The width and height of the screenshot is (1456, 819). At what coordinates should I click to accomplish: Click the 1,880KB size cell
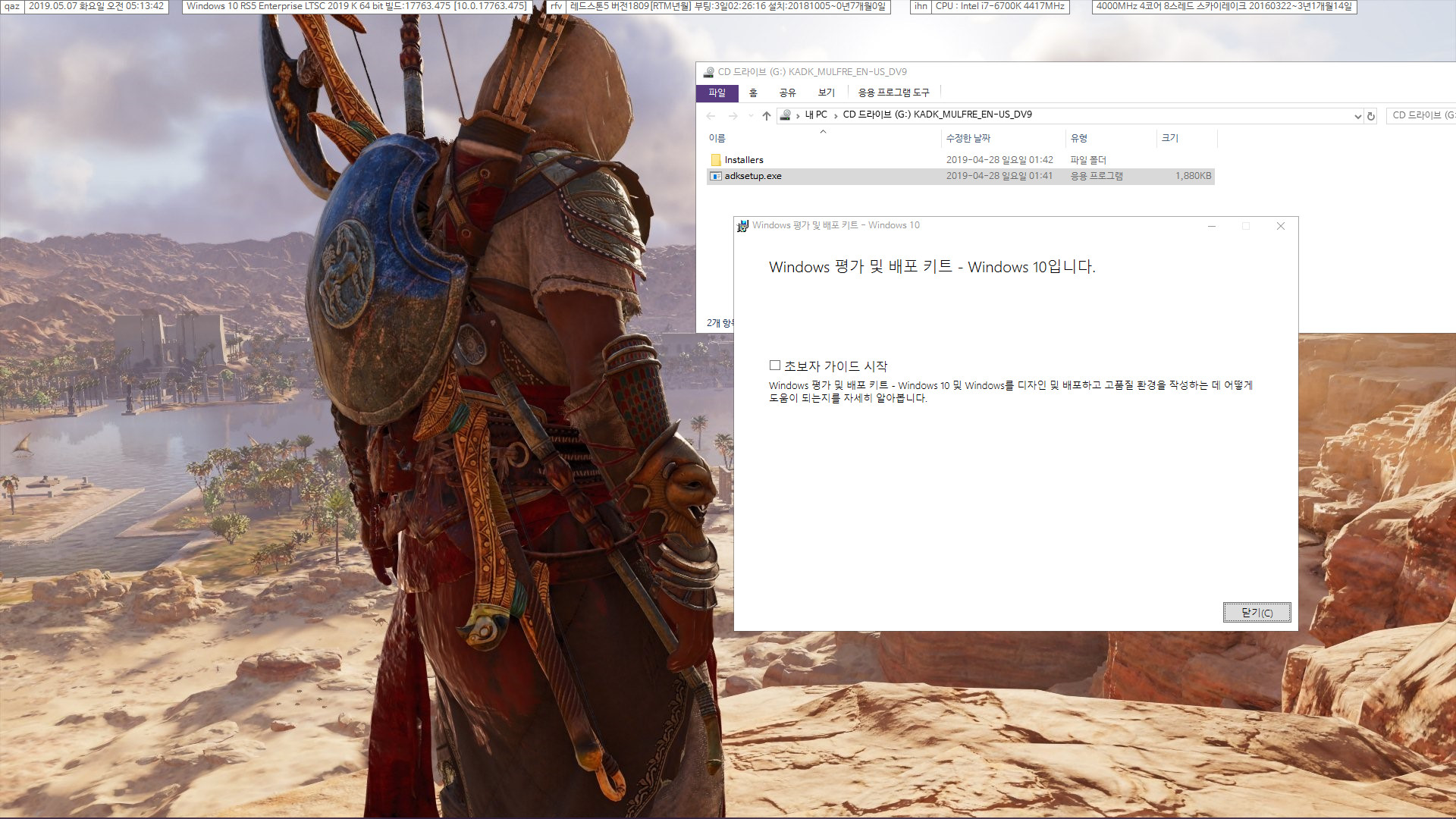1193,176
